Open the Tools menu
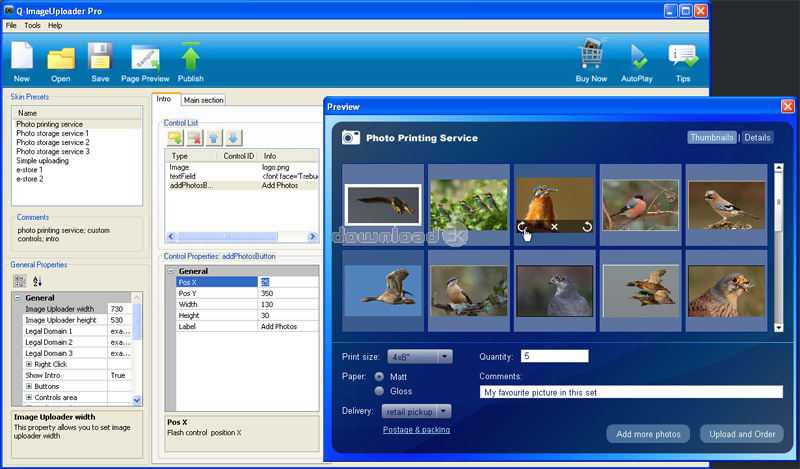800x469 pixels. (32, 25)
